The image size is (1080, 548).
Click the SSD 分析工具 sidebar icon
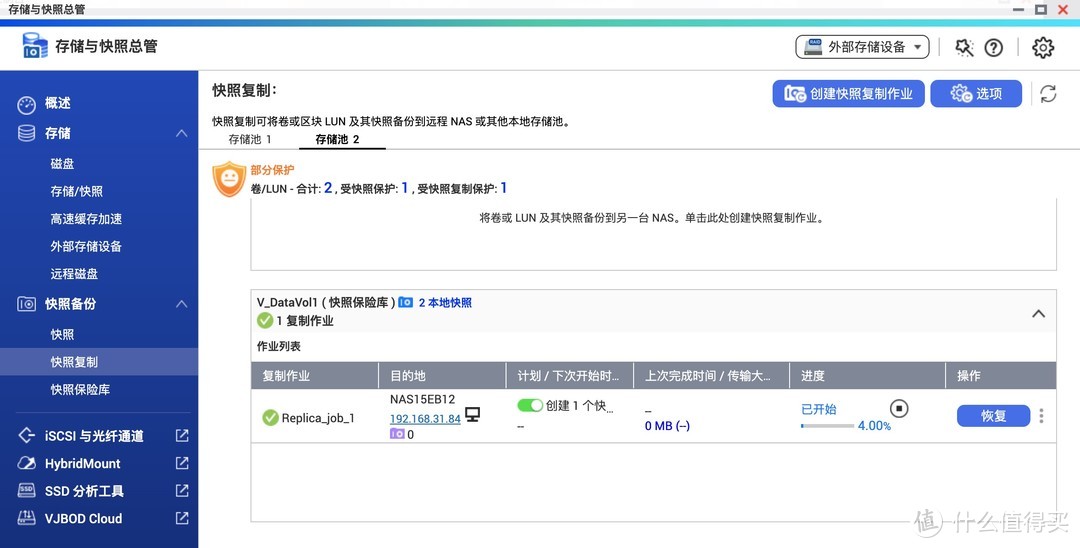[x=26, y=490]
